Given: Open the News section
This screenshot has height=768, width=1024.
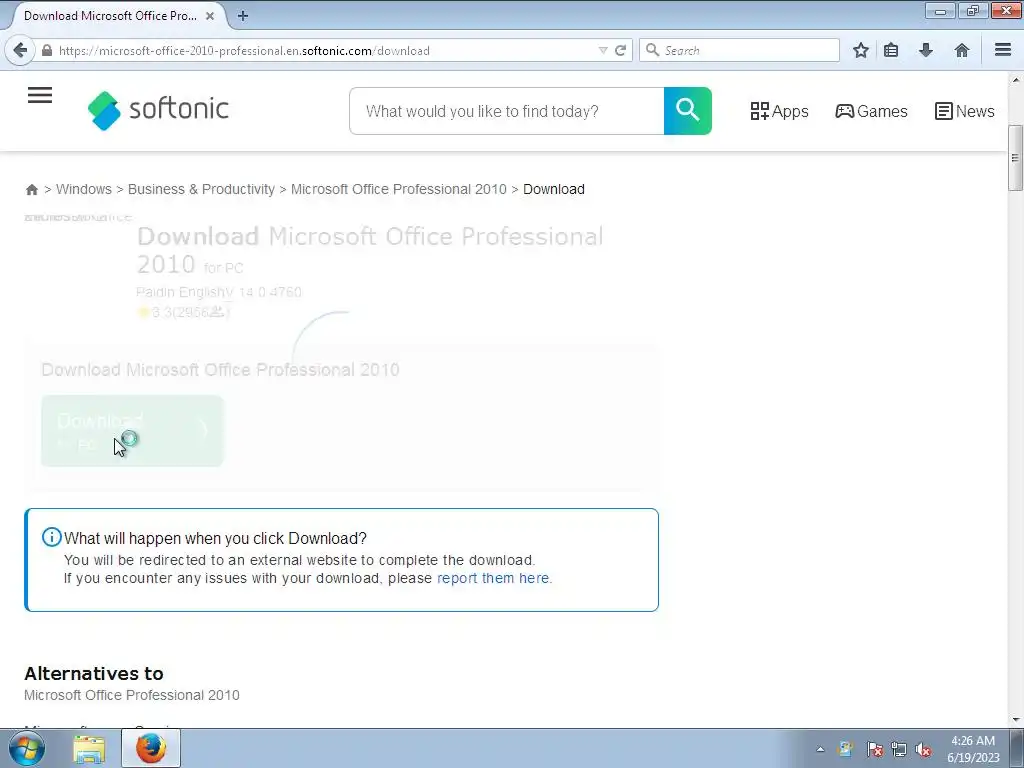Looking at the screenshot, I should [x=965, y=111].
